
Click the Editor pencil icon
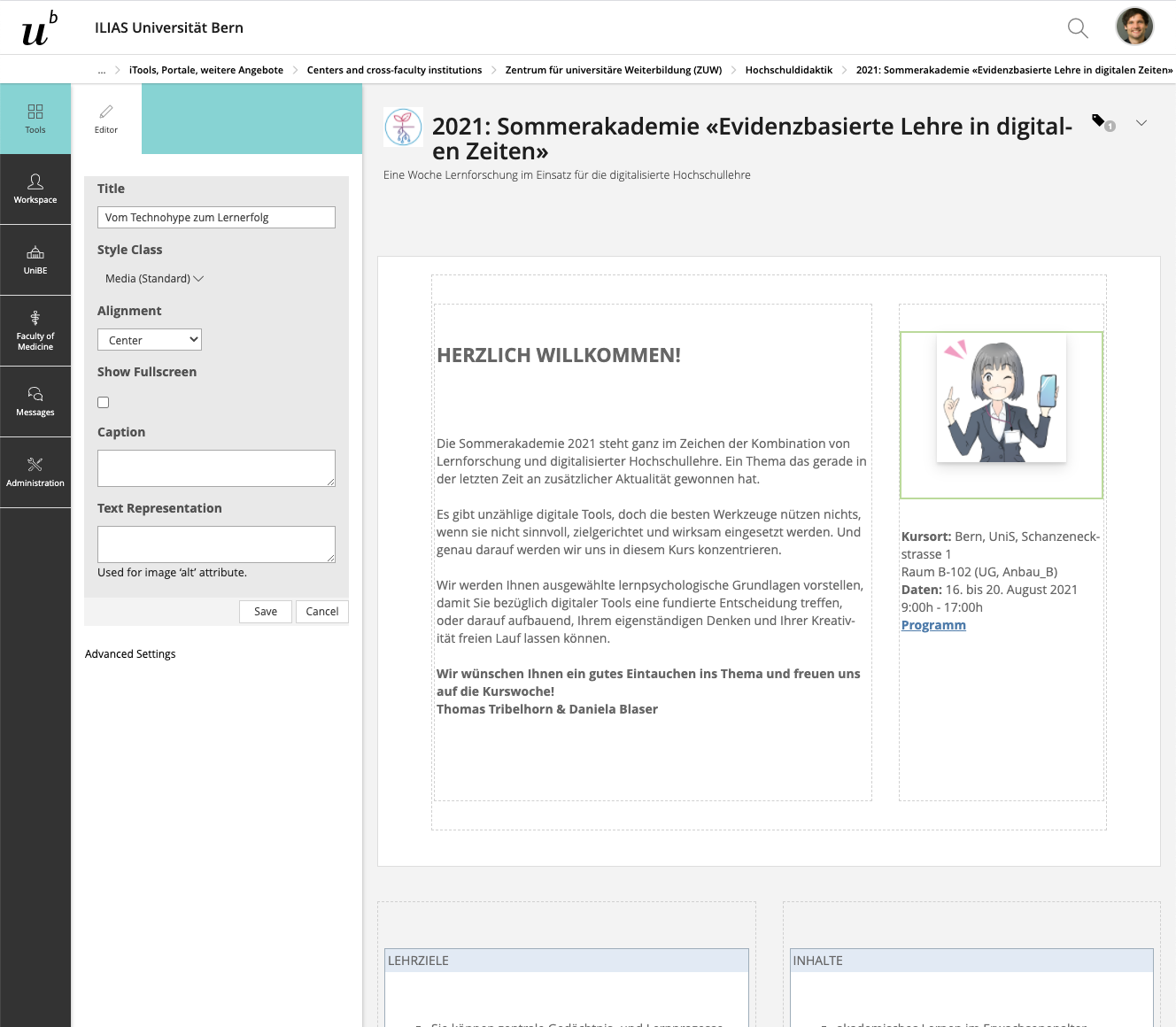(x=106, y=119)
